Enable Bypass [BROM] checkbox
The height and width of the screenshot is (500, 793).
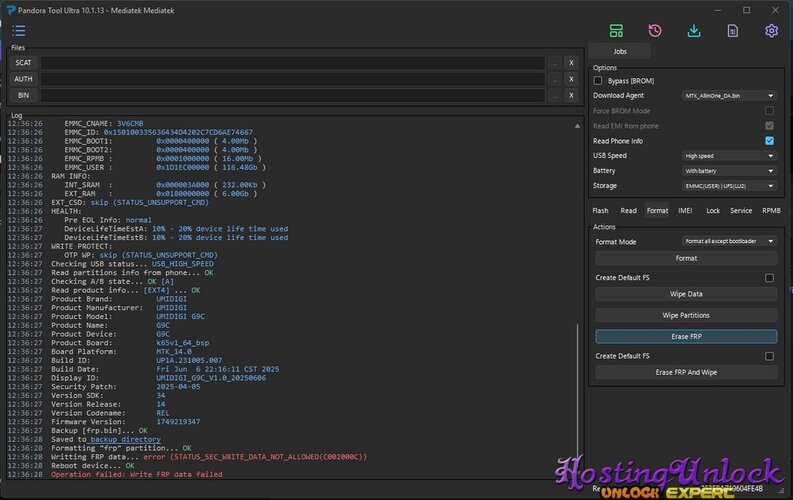(598, 81)
